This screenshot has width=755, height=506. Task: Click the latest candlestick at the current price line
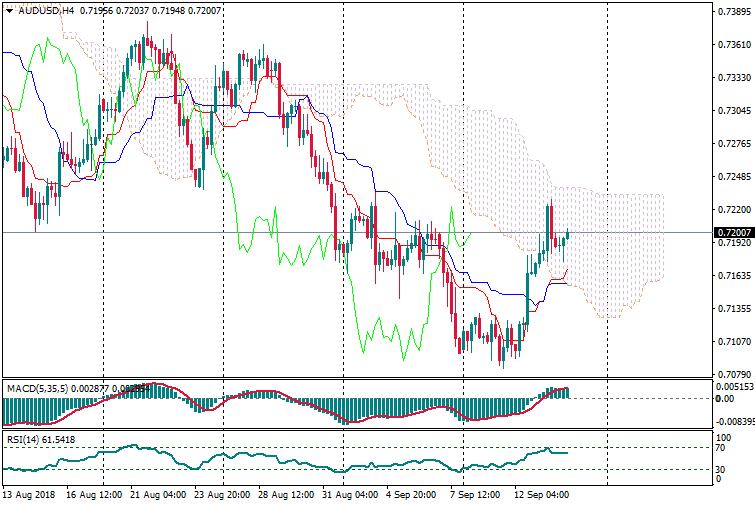point(567,235)
